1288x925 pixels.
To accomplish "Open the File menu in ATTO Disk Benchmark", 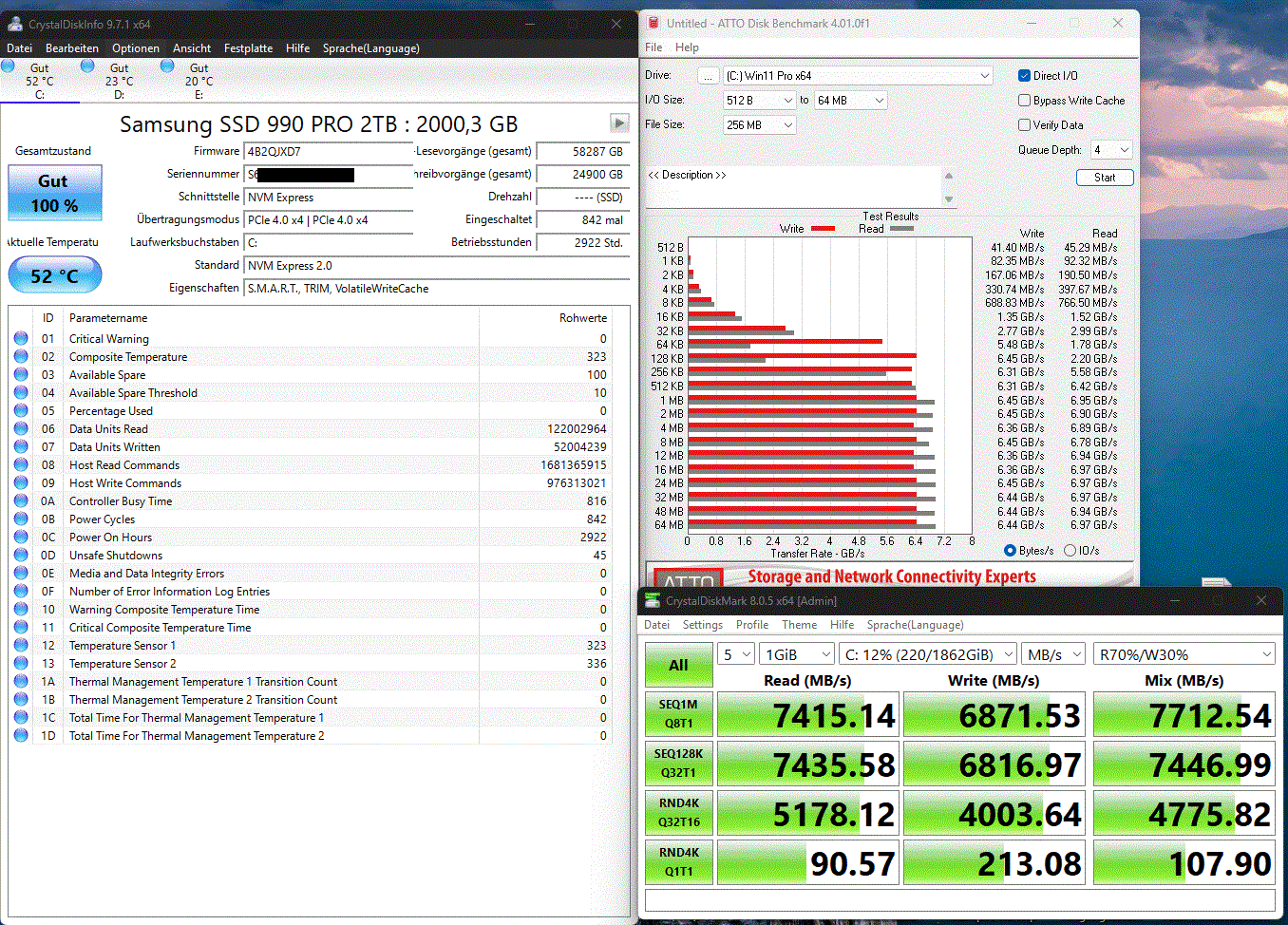I will click(x=653, y=47).
